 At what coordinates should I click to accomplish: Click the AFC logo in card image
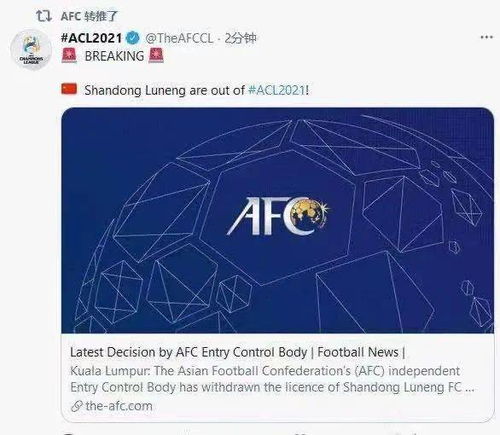[278, 216]
